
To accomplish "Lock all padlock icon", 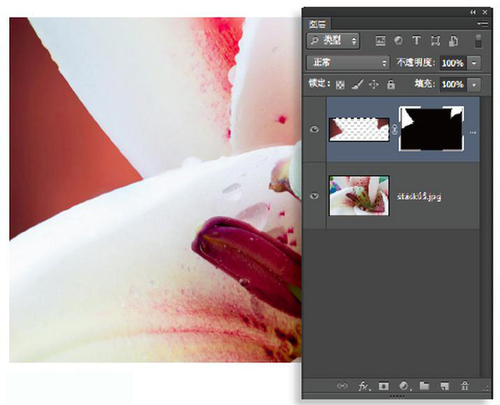I will coord(391,84).
